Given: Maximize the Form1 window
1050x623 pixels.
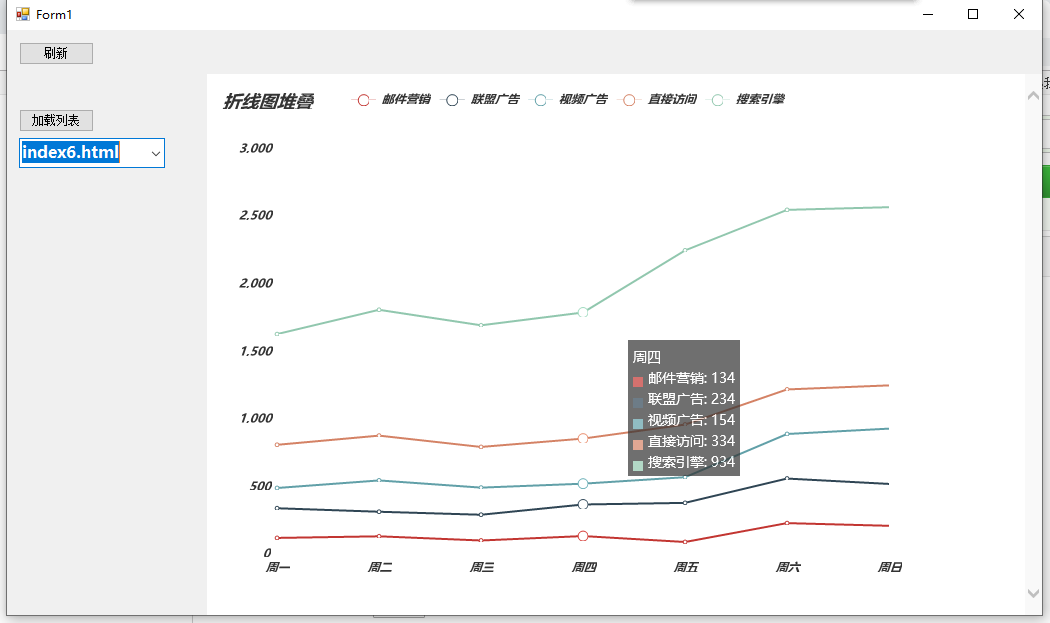Looking at the screenshot, I should (x=973, y=14).
